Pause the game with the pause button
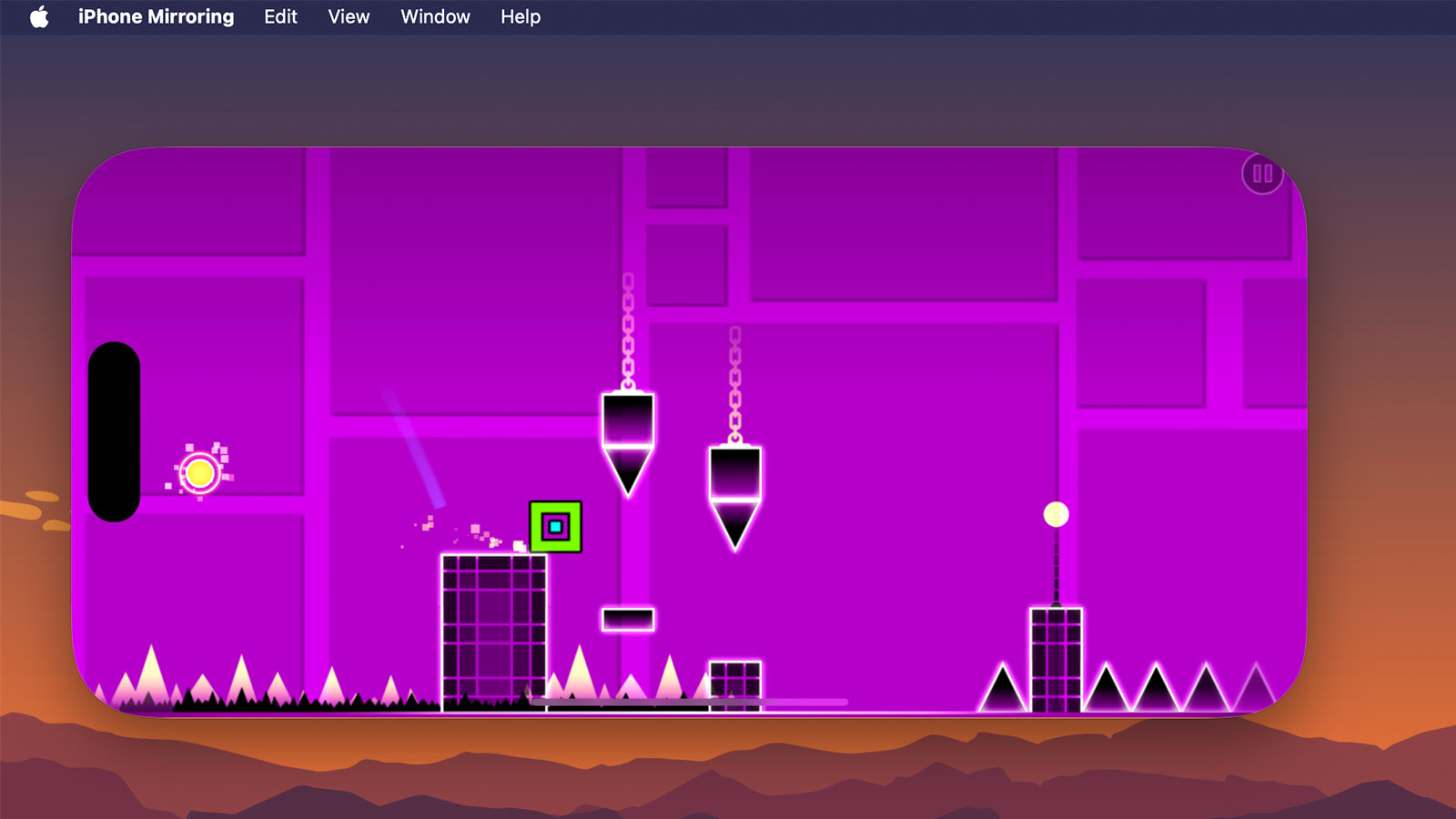1456x819 pixels. tap(1262, 174)
